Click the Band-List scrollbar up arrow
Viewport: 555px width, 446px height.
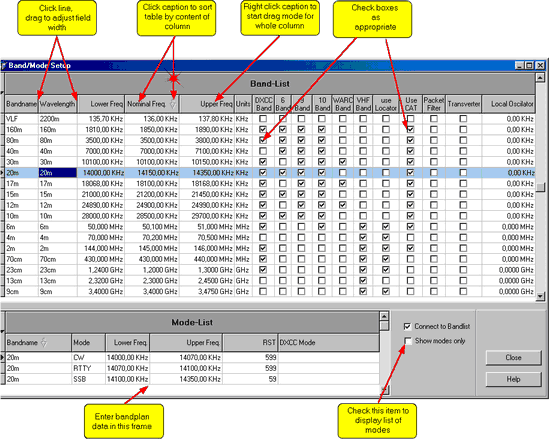tap(540, 78)
